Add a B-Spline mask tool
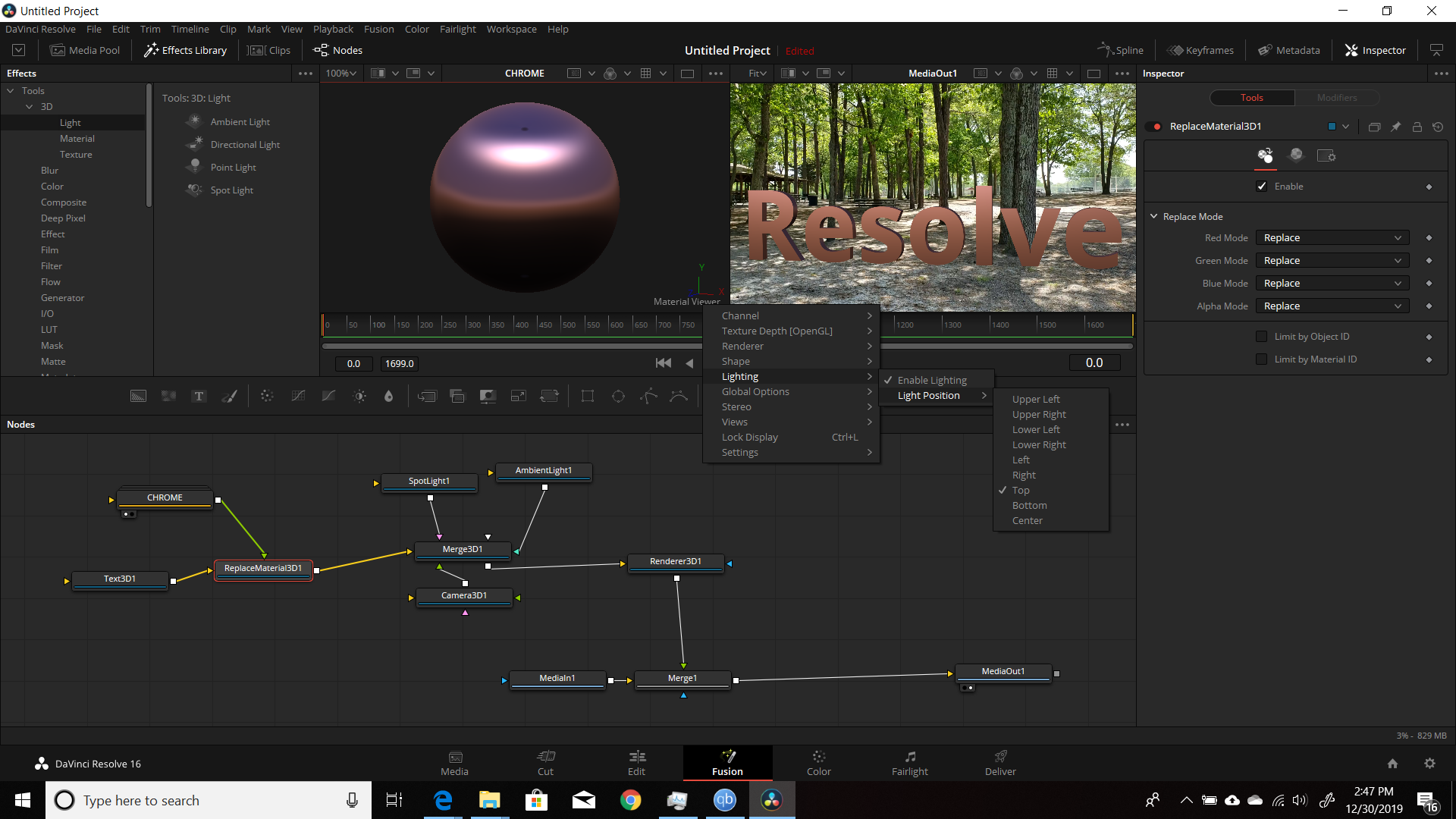The height and width of the screenshot is (819, 1456). 679,396
